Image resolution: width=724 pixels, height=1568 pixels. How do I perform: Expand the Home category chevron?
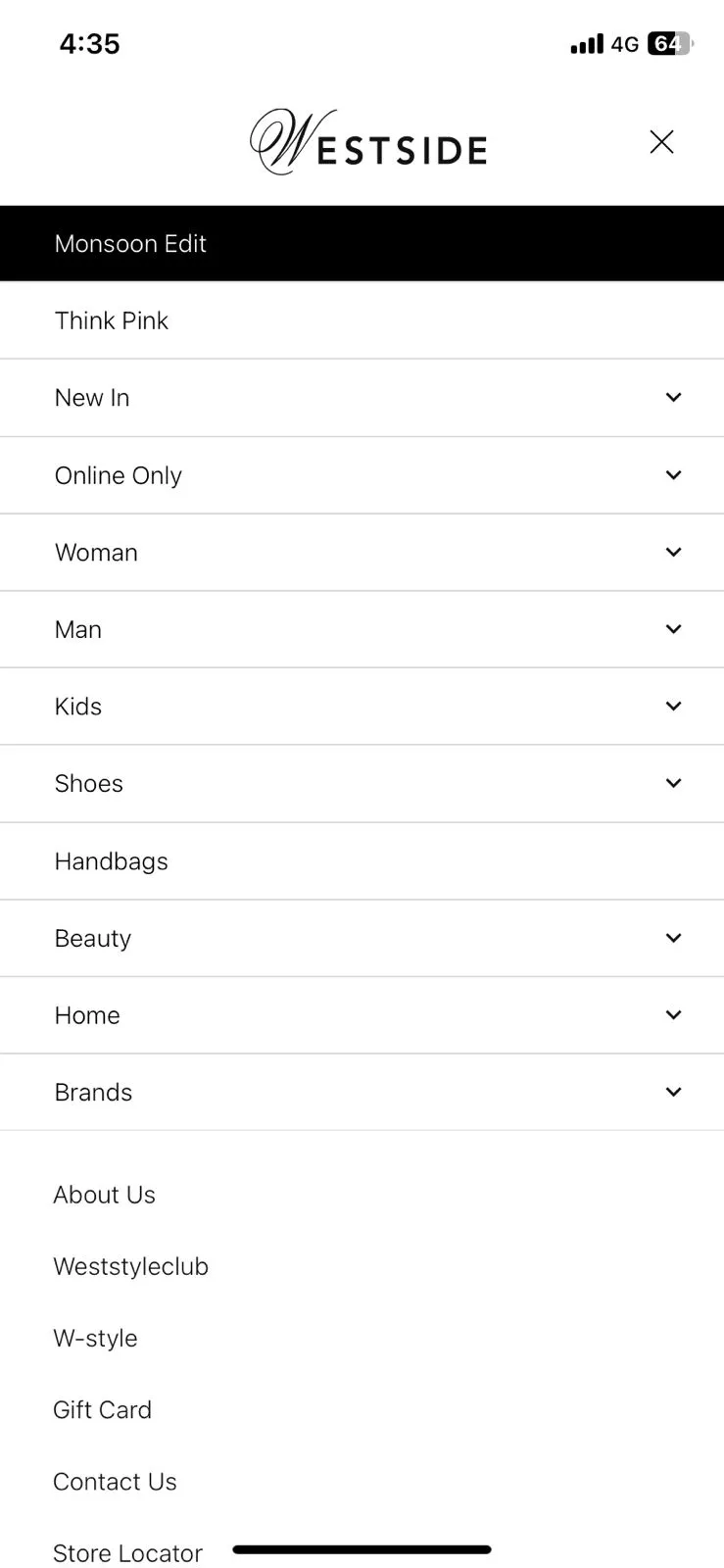point(673,1014)
